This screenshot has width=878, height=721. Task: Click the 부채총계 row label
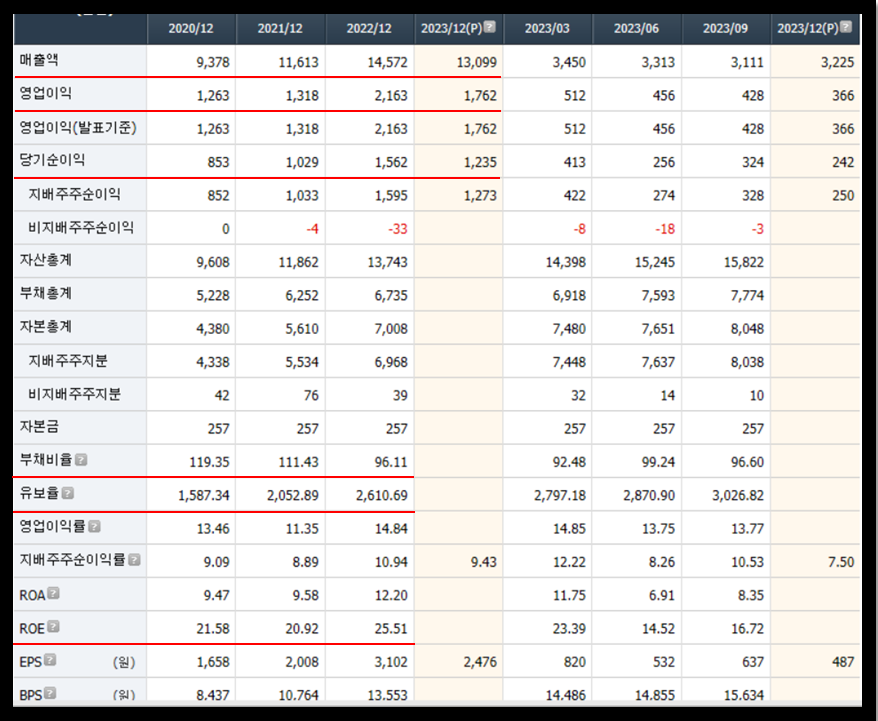coord(45,293)
